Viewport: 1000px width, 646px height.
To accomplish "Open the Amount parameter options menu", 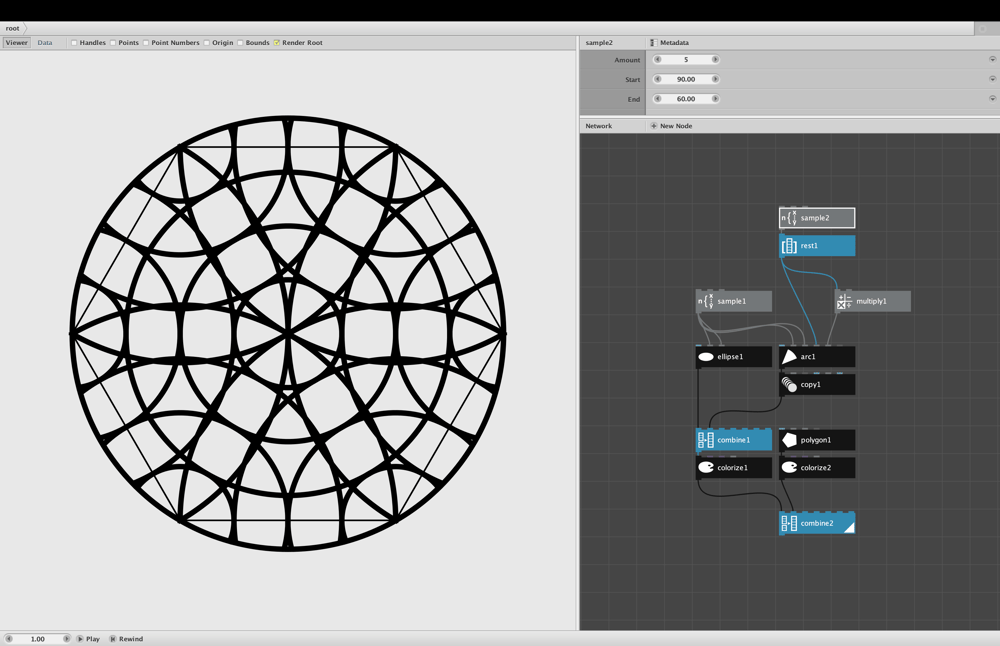I will pyautogui.click(x=992, y=59).
